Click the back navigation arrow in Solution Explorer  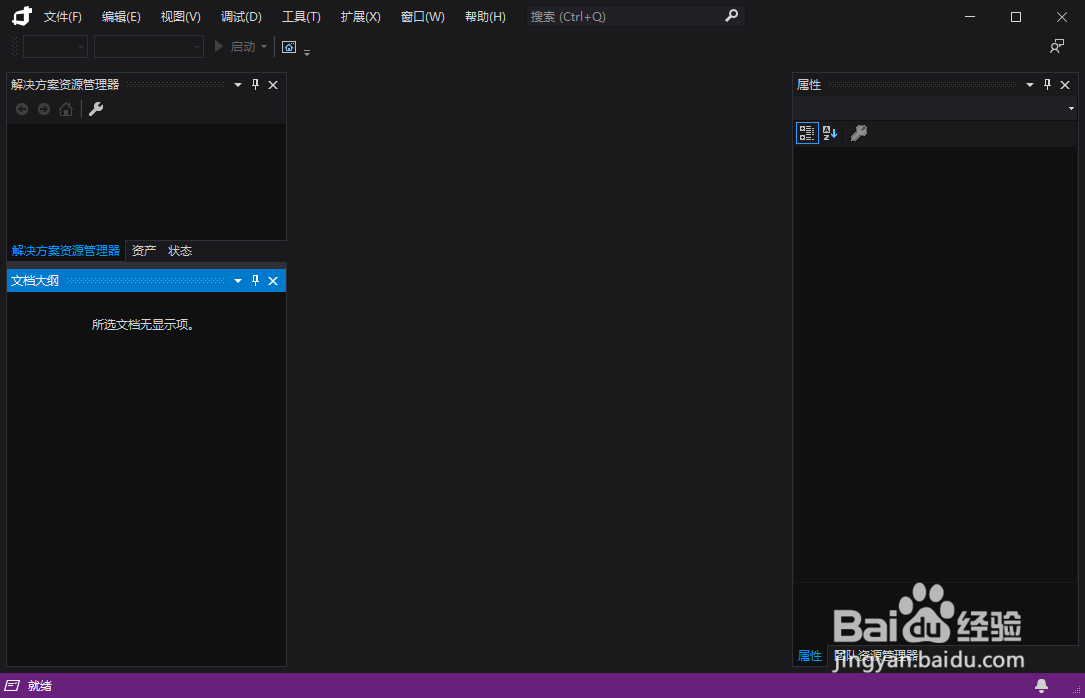[x=21, y=109]
